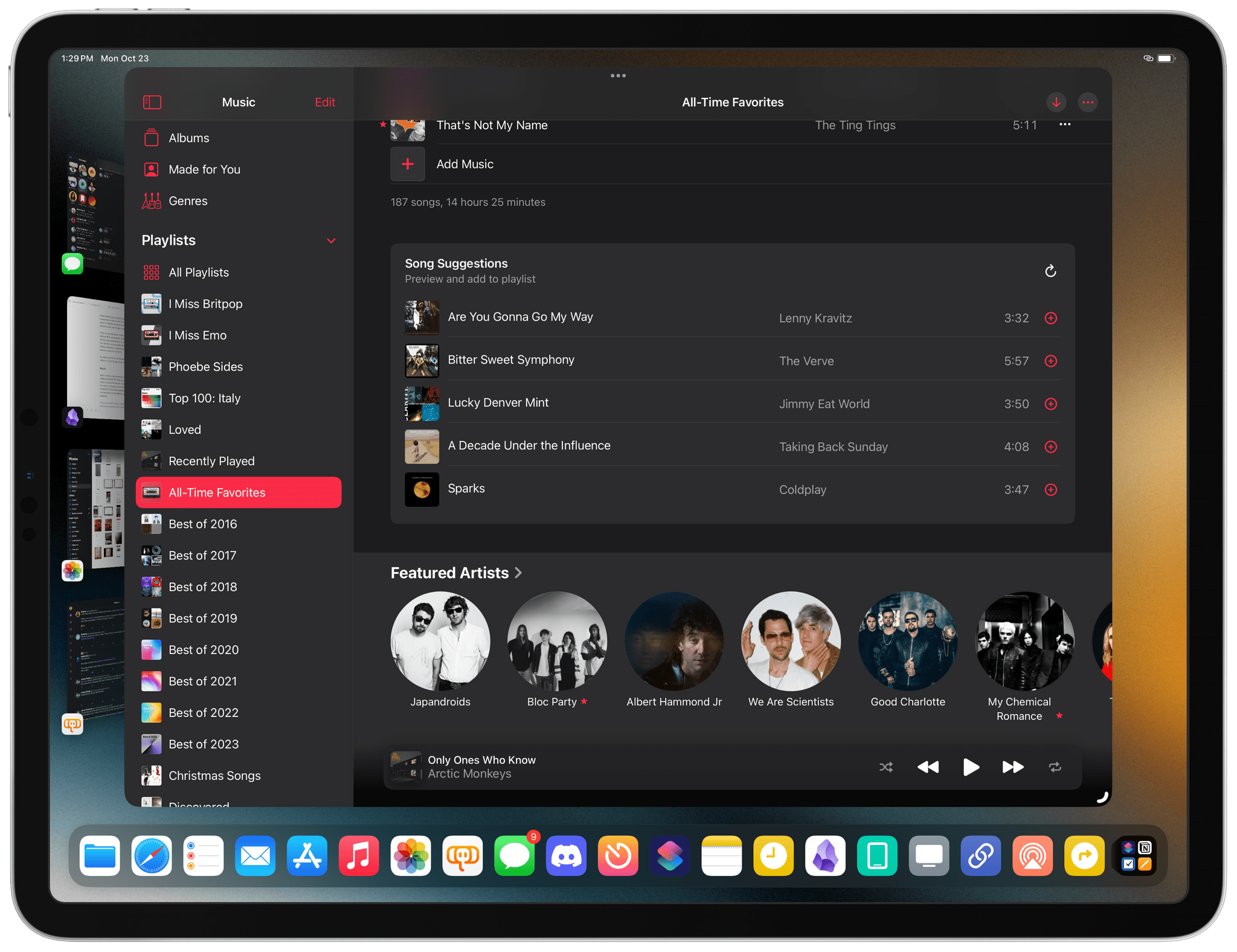Tap the plus icon for Add Music
The image size is (1237, 952).
[408, 164]
